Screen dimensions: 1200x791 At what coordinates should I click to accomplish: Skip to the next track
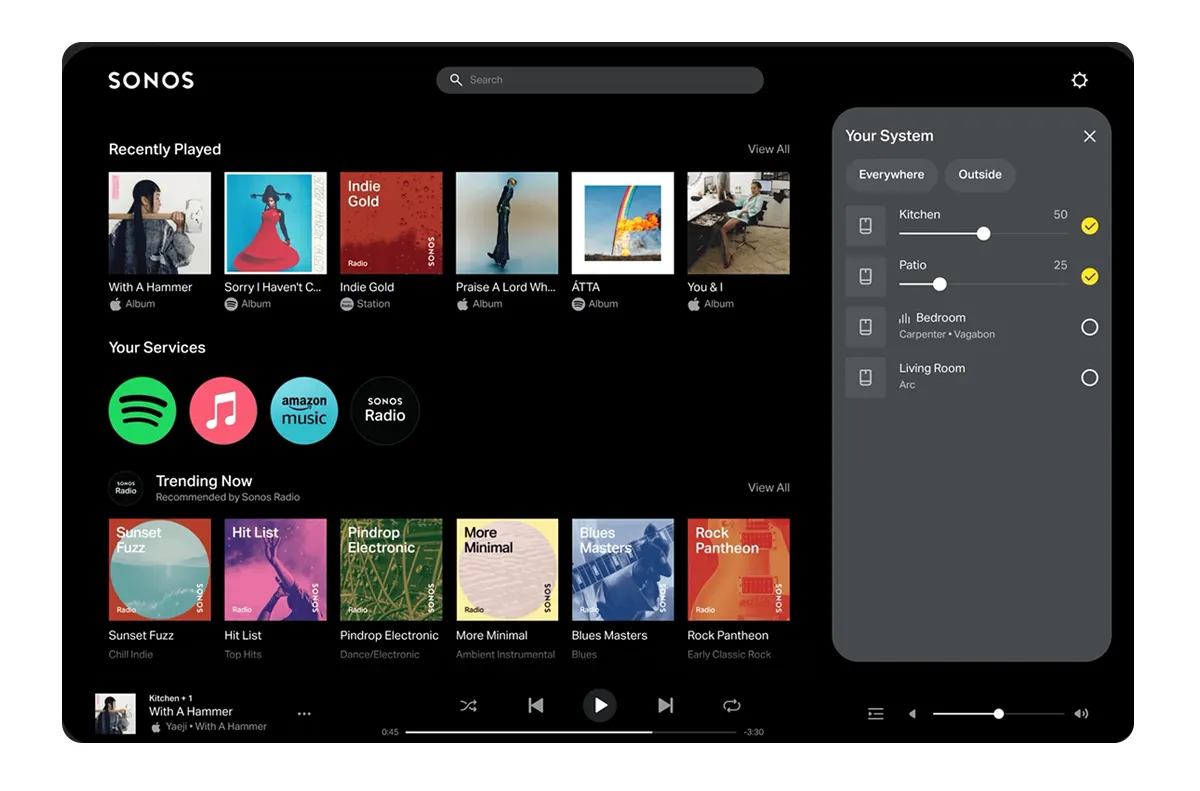(x=665, y=706)
